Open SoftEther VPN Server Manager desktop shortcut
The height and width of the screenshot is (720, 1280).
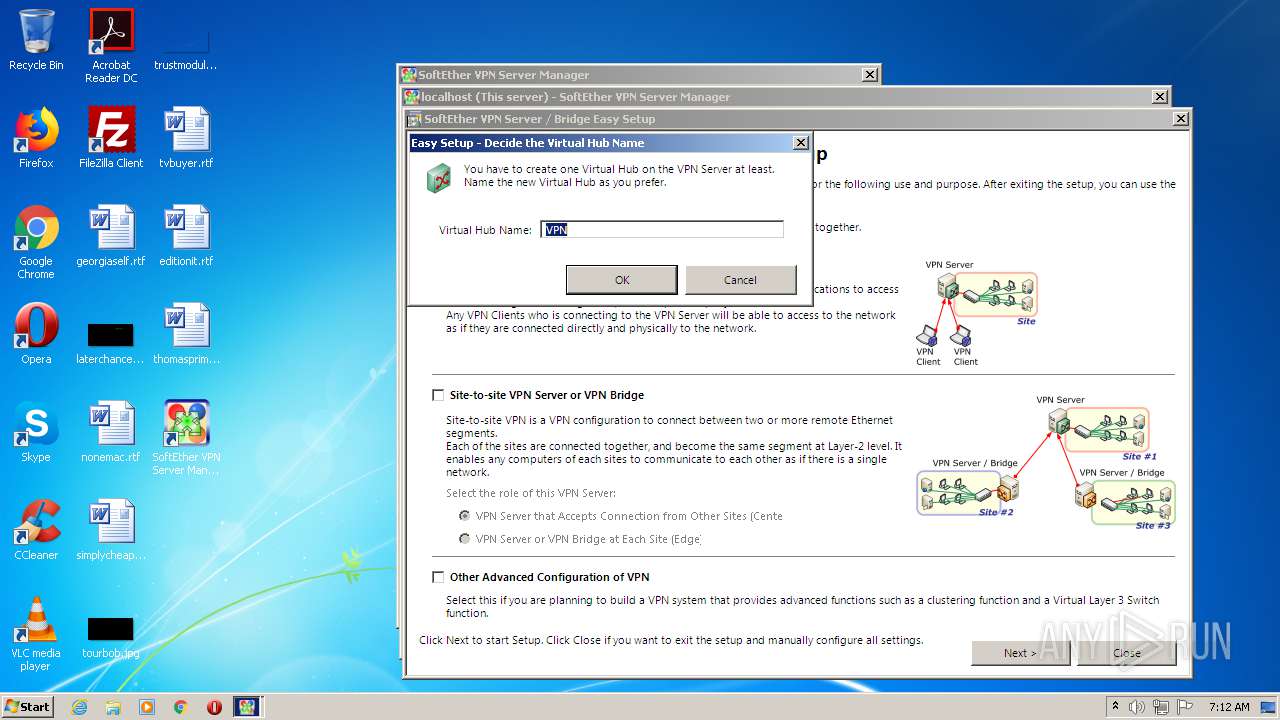(x=186, y=438)
